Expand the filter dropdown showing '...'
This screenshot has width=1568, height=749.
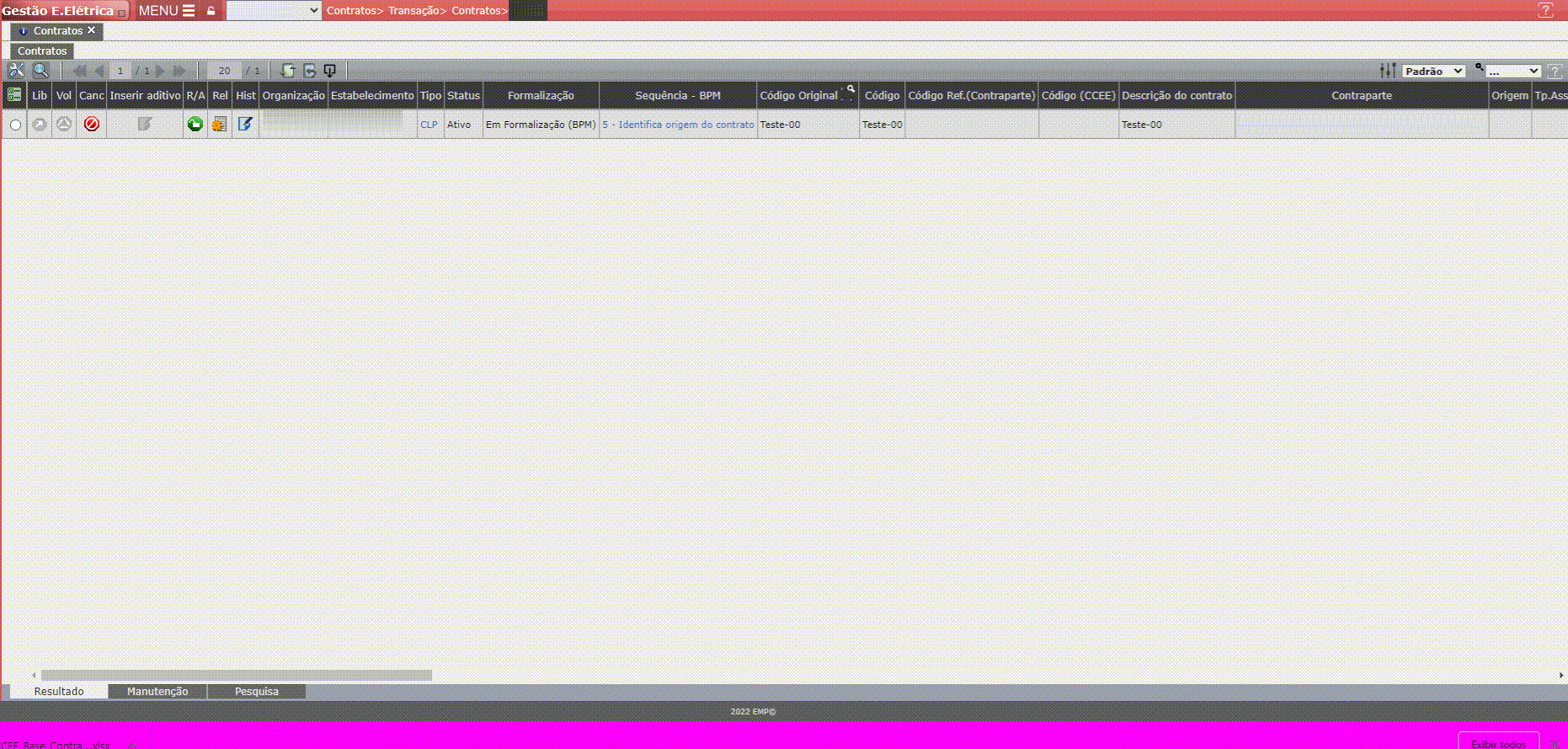pyautogui.click(x=1512, y=72)
